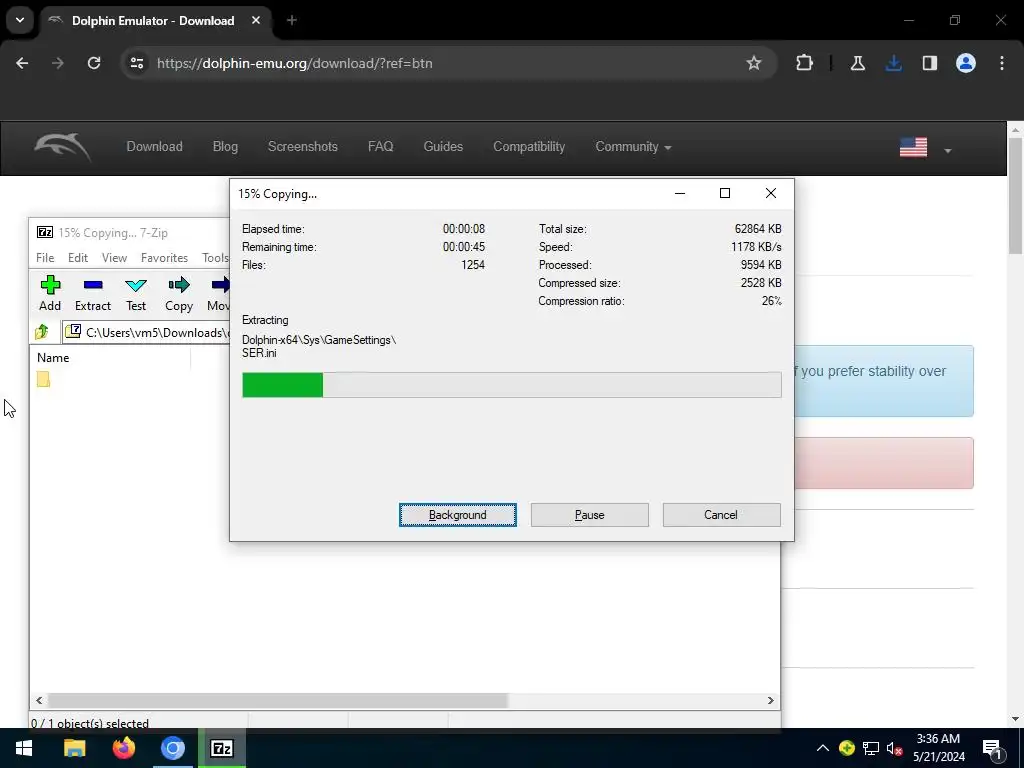Select Dolphin Emulator - Download tab
The image size is (1024, 768).
pyautogui.click(x=153, y=21)
